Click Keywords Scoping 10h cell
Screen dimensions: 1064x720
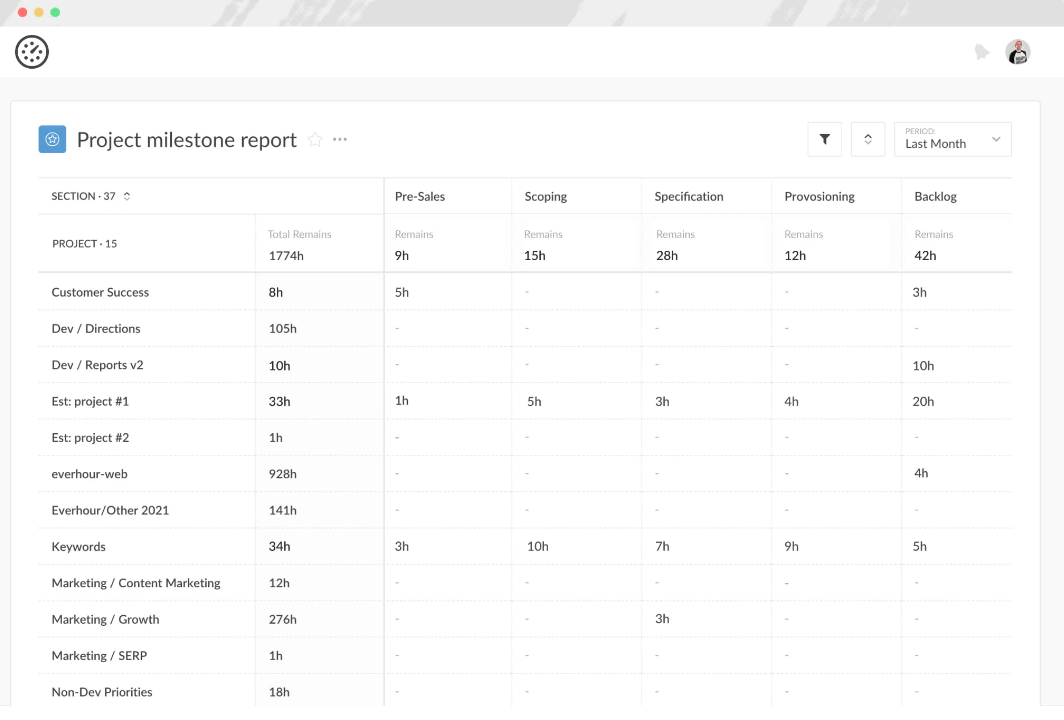[537, 546]
